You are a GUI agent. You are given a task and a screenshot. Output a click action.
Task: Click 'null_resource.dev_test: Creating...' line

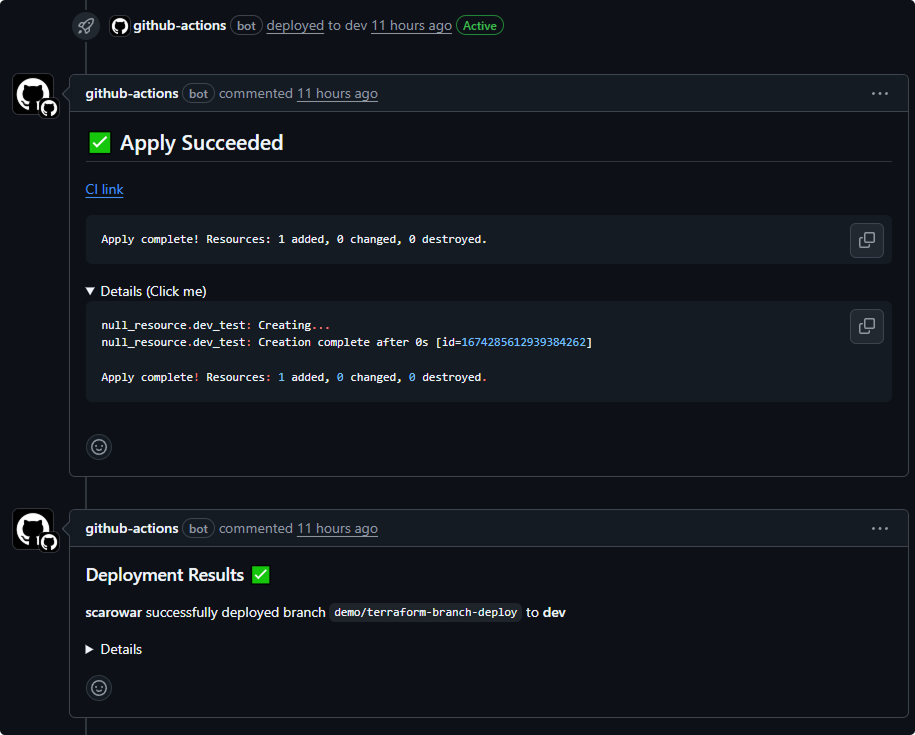(x=216, y=326)
